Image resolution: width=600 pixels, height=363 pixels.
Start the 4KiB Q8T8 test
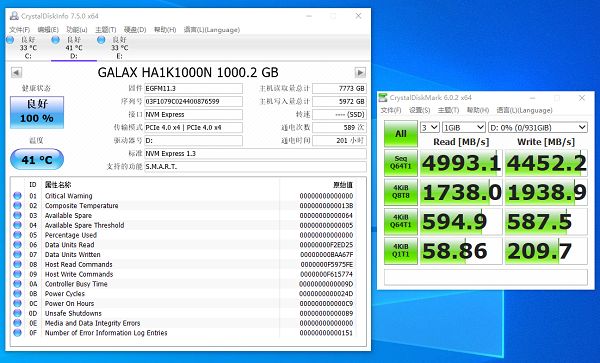401,192
